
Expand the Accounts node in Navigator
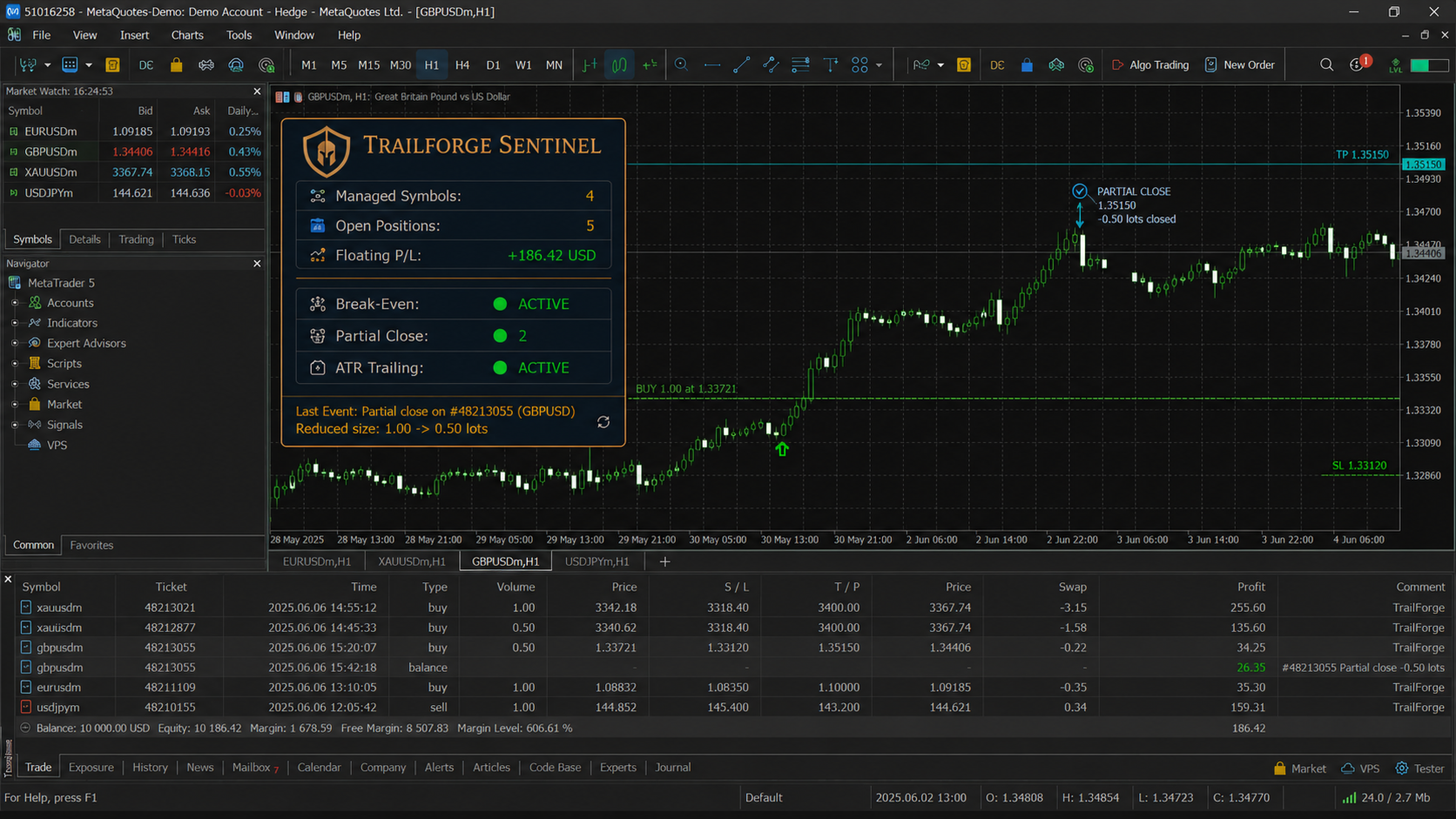[x=15, y=303]
